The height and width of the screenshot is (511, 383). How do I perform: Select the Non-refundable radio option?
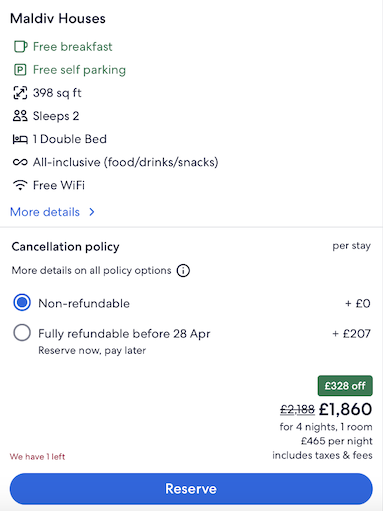point(22,303)
